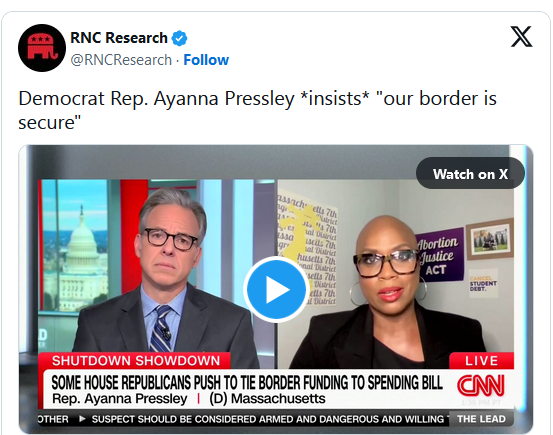Click the @RNCResearch handle
Screen dimensions: 553x435
click(121, 60)
